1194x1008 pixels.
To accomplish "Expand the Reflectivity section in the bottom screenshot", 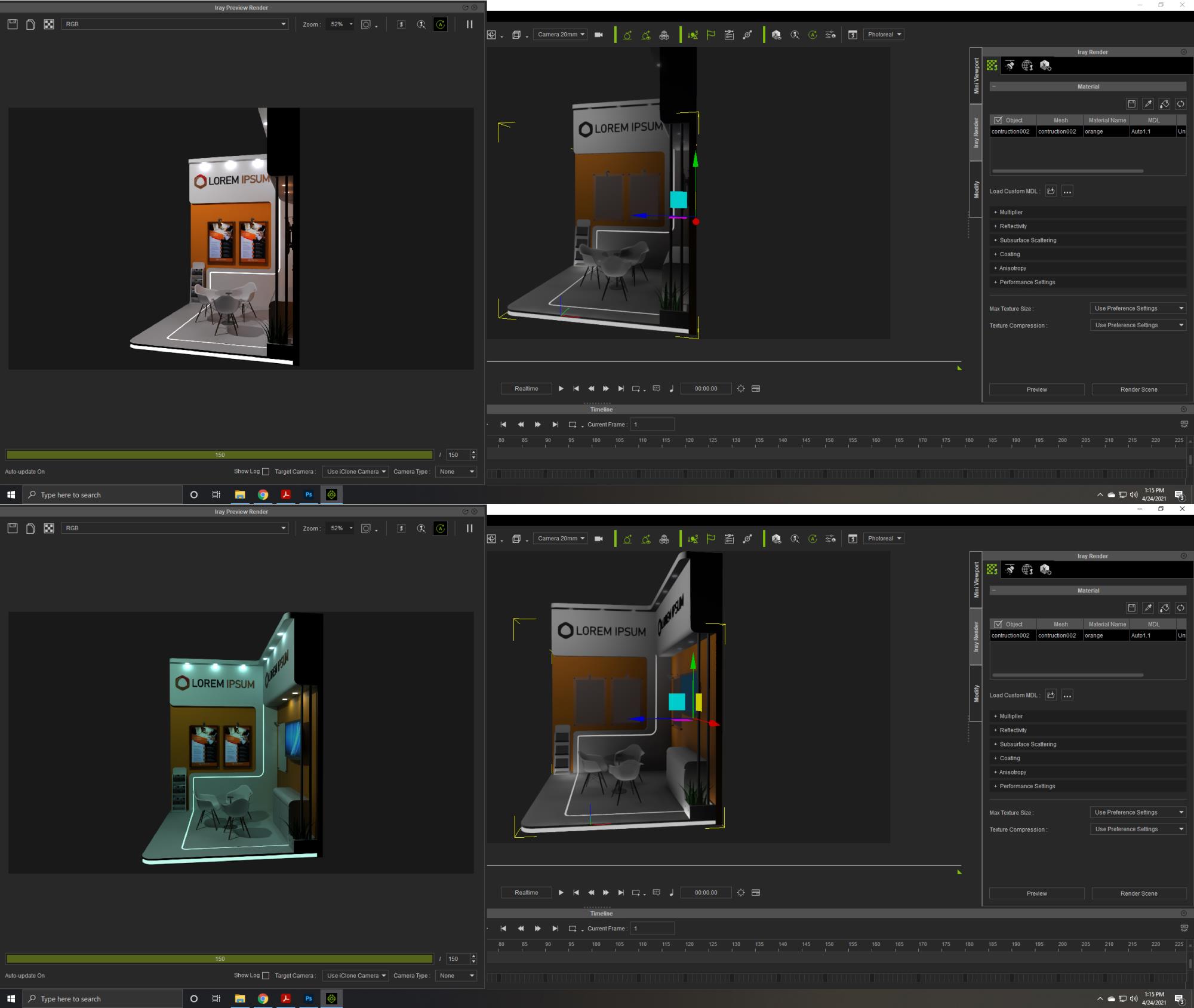I will [1088, 730].
